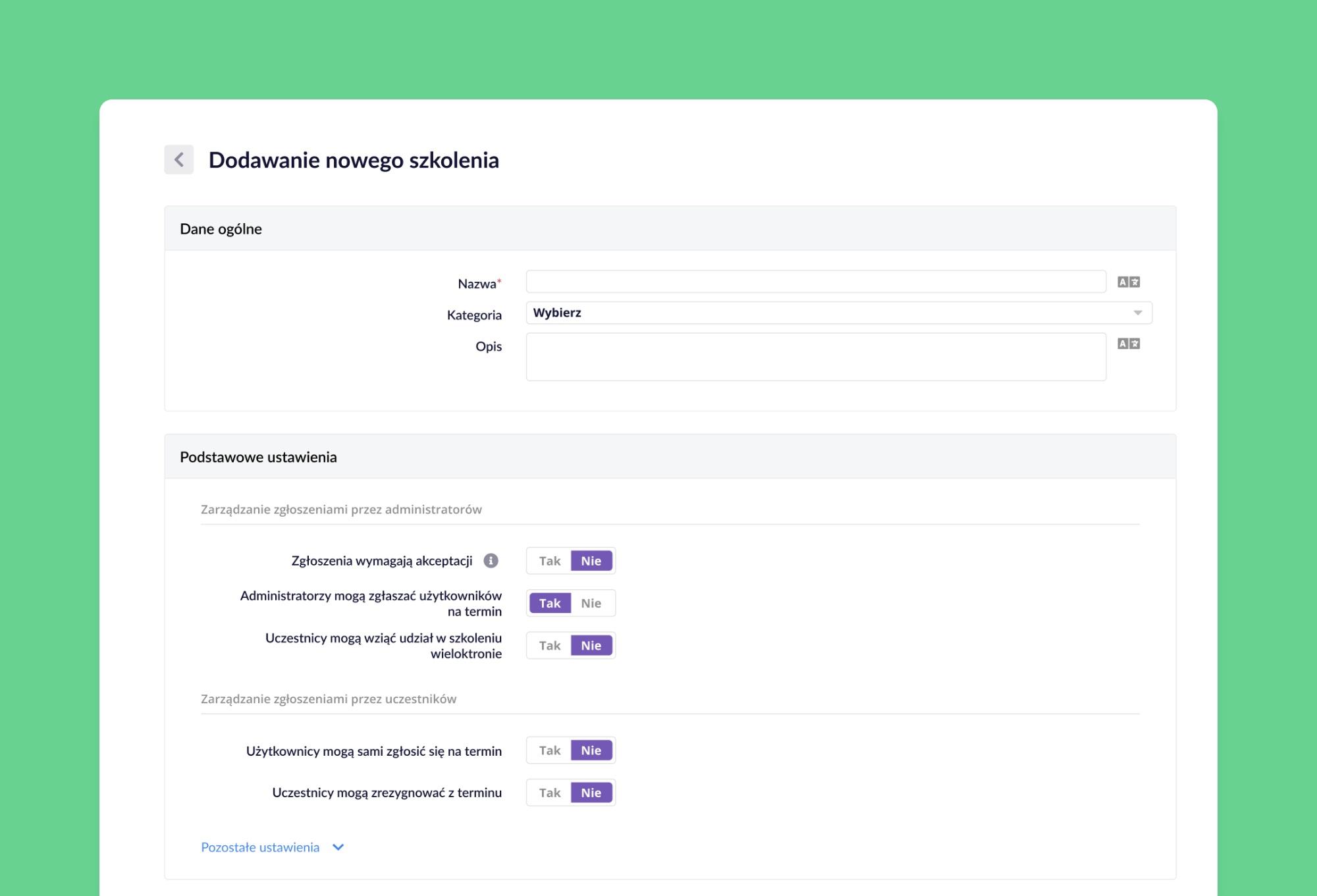This screenshot has height=896, width=1317.
Task: Enable Tak for Użytkownicy mogą sami zgłosić się
Action: coord(550,751)
